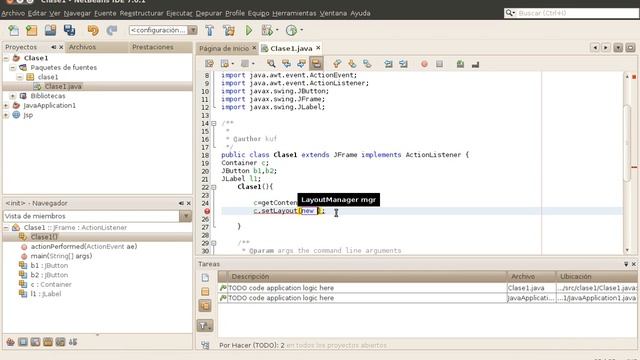Viewport: 640px width, 360px height.
Task: Click the Build Project hammer icon
Action: [x=209, y=30]
